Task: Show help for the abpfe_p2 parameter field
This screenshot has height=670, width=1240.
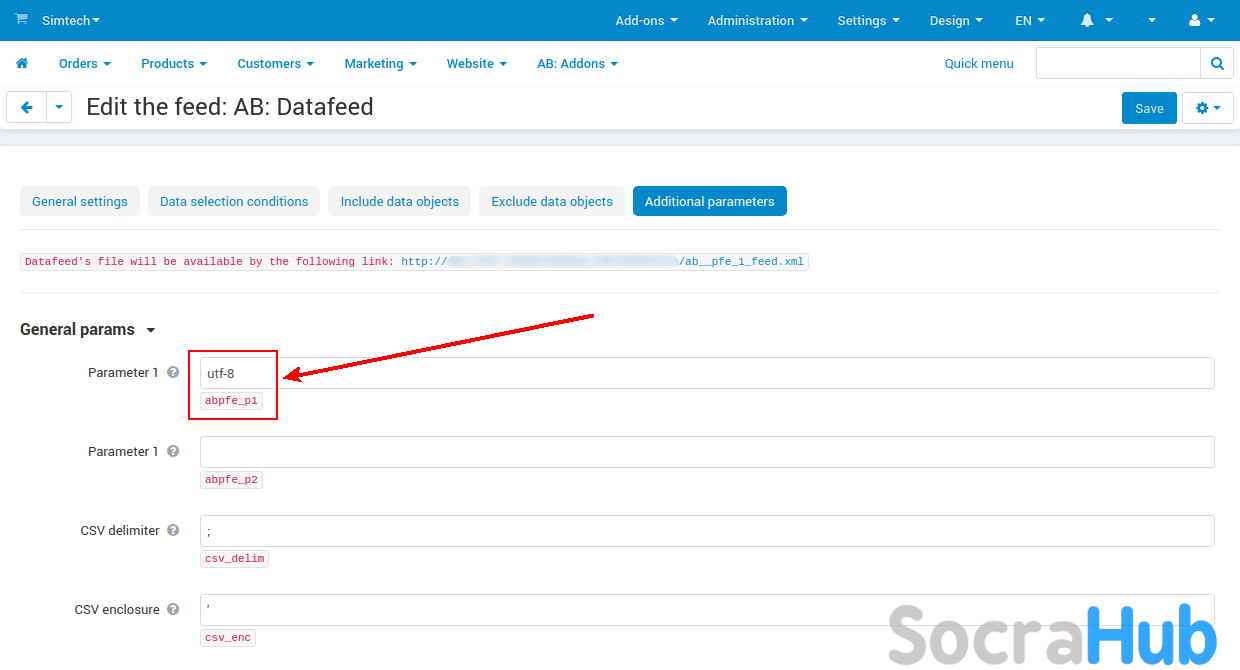Action: pyautogui.click(x=173, y=451)
